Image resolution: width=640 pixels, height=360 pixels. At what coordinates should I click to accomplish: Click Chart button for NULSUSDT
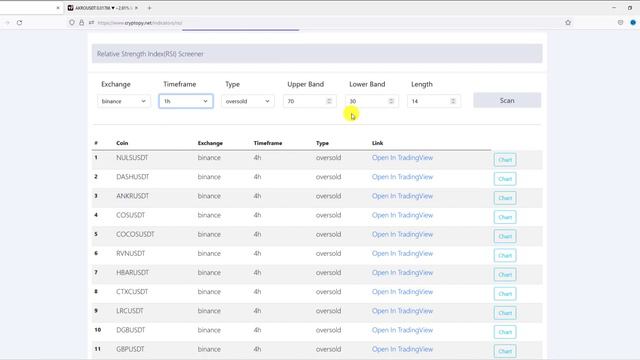coord(505,160)
